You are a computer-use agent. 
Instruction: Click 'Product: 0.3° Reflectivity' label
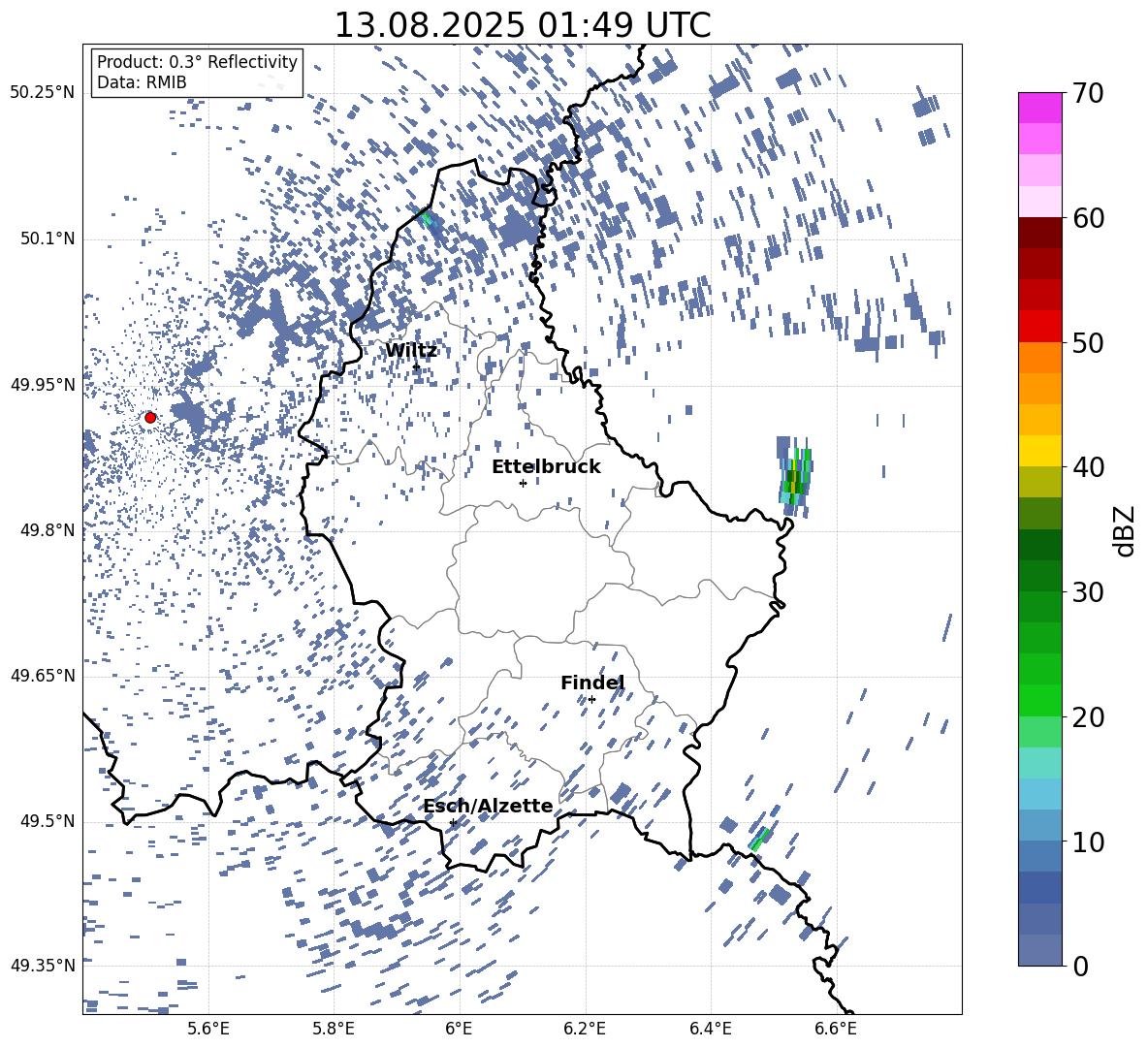coord(197,62)
